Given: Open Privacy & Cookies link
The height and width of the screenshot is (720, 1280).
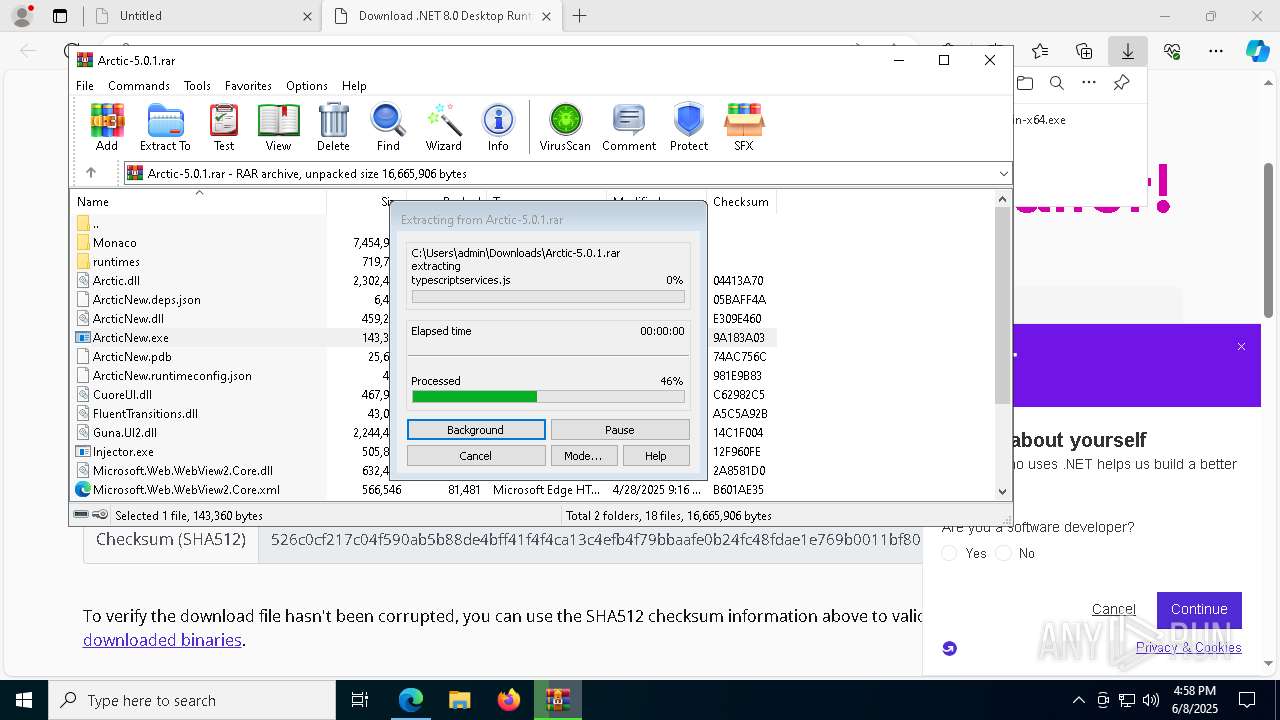Looking at the screenshot, I should pos(1189,648).
